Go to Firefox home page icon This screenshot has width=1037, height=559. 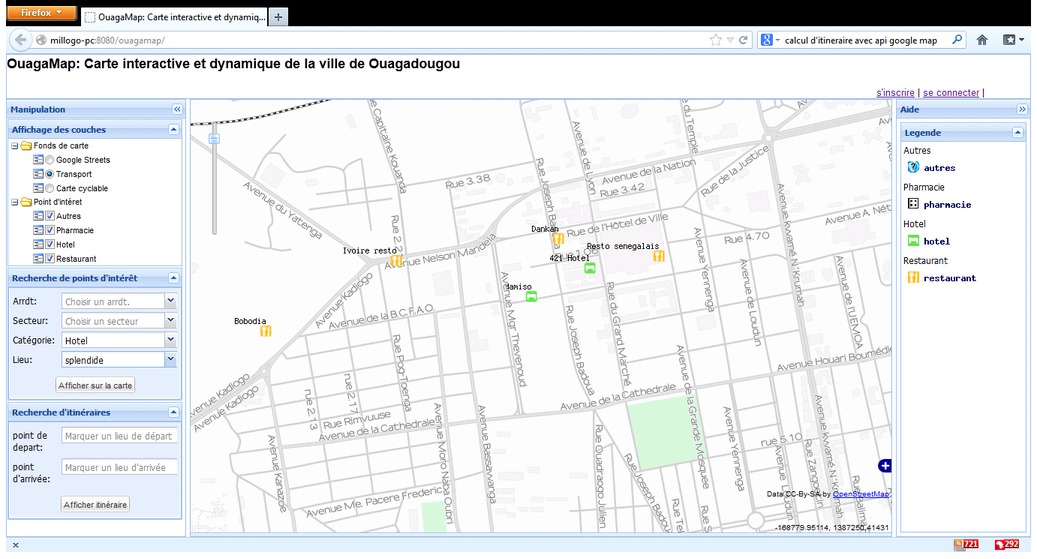click(x=982, y=40)
